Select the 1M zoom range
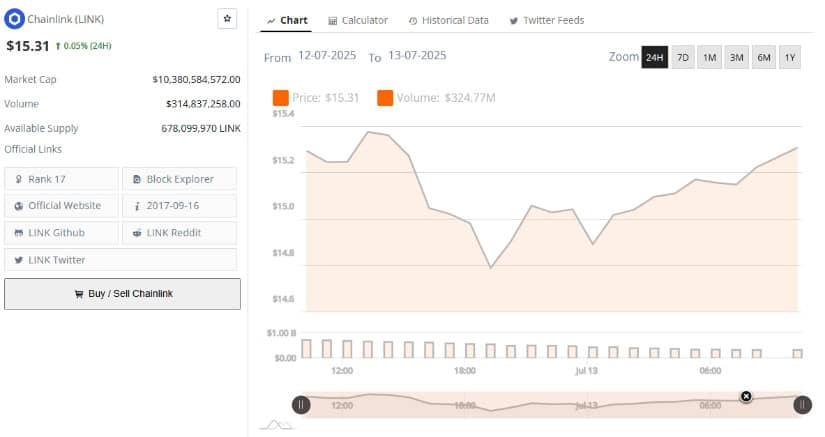The image size is (825, 437). click(710, 57)
